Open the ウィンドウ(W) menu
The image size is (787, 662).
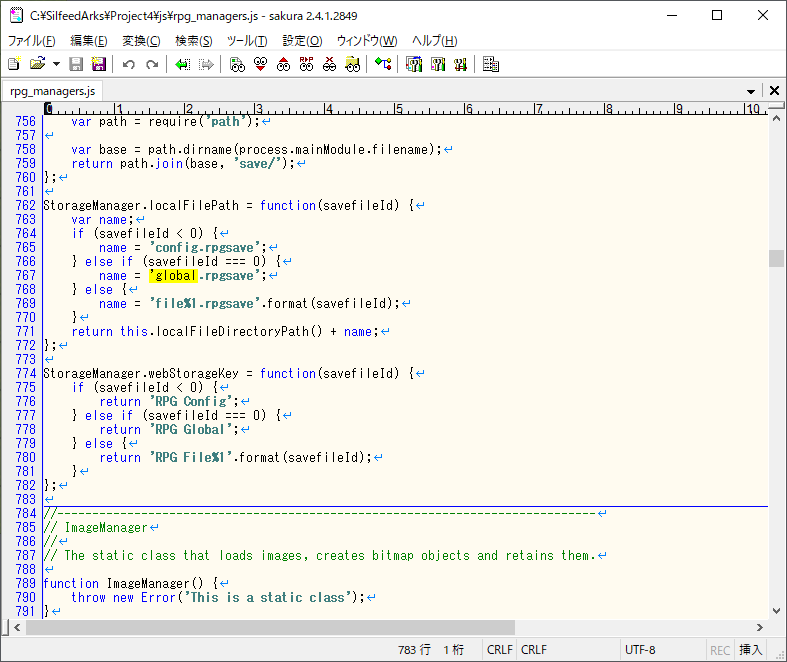pos(367,41)
